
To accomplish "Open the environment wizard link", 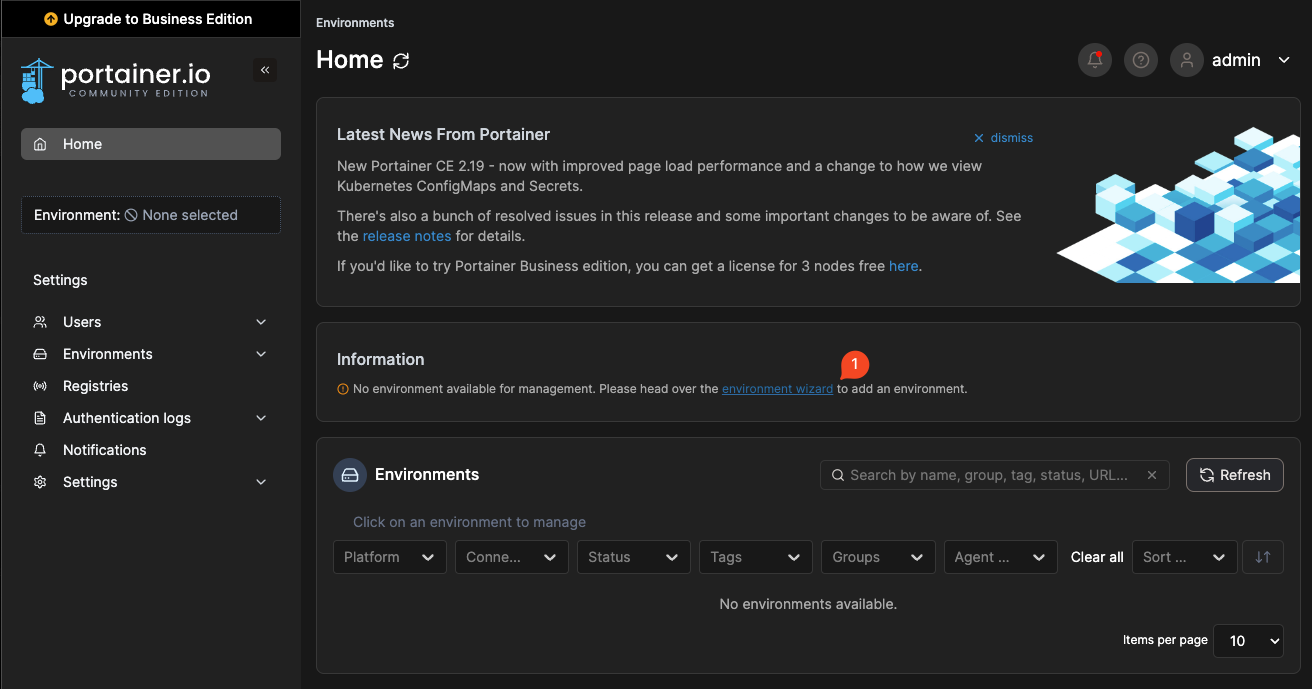I will coord(777,389).
